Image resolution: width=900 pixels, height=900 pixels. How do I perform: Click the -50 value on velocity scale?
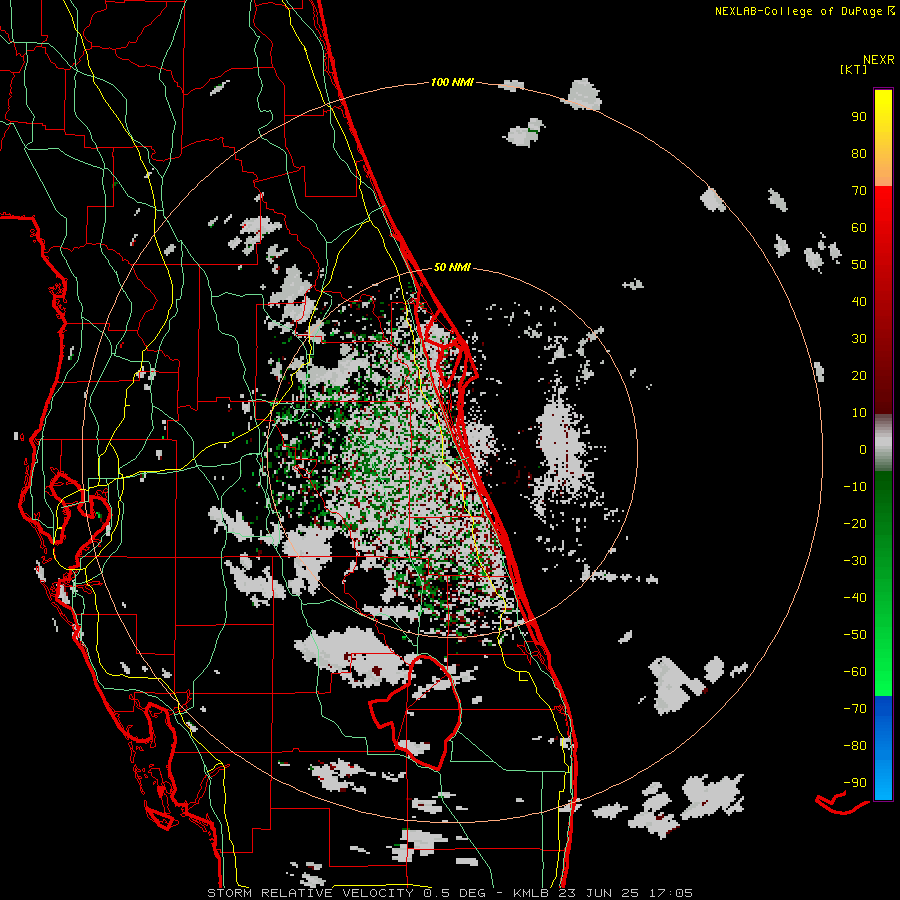[855, 635]
